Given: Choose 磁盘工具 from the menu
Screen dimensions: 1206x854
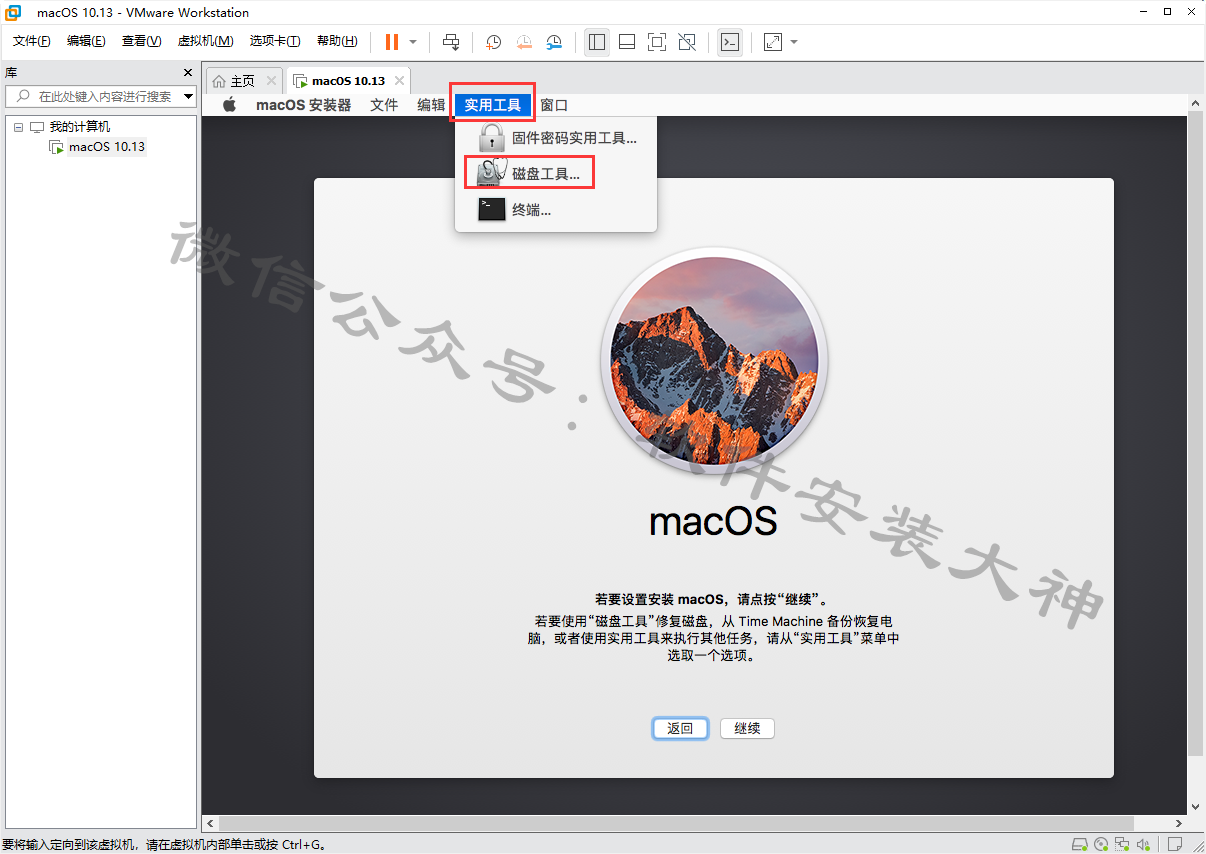Looking at the screenshot, I should [556, 174].
